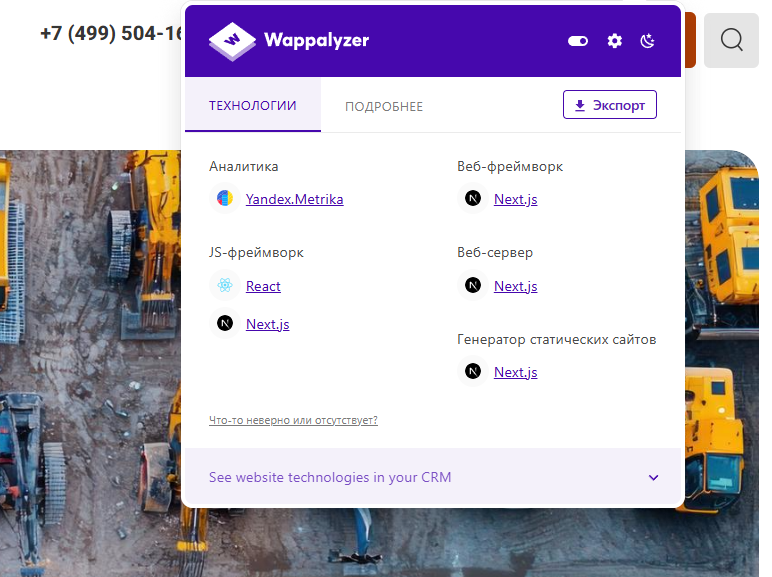Click the CRM banner chevron arrow
Screen dimensions: 772x577
[x=653, y=478]
